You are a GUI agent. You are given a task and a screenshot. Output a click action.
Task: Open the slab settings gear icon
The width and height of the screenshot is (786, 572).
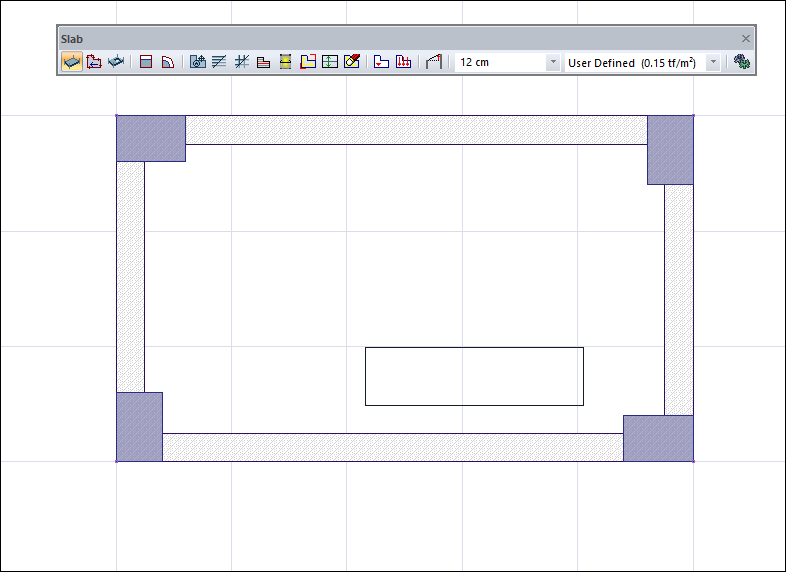(x=741, y=62)
